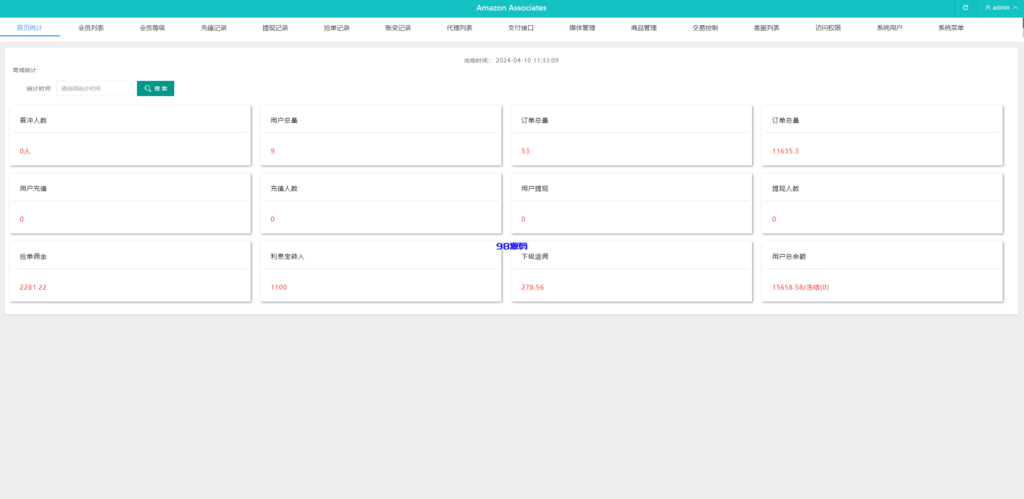Click the value 9 under 用户总量

pyautogui.click(x=272, y=151)
